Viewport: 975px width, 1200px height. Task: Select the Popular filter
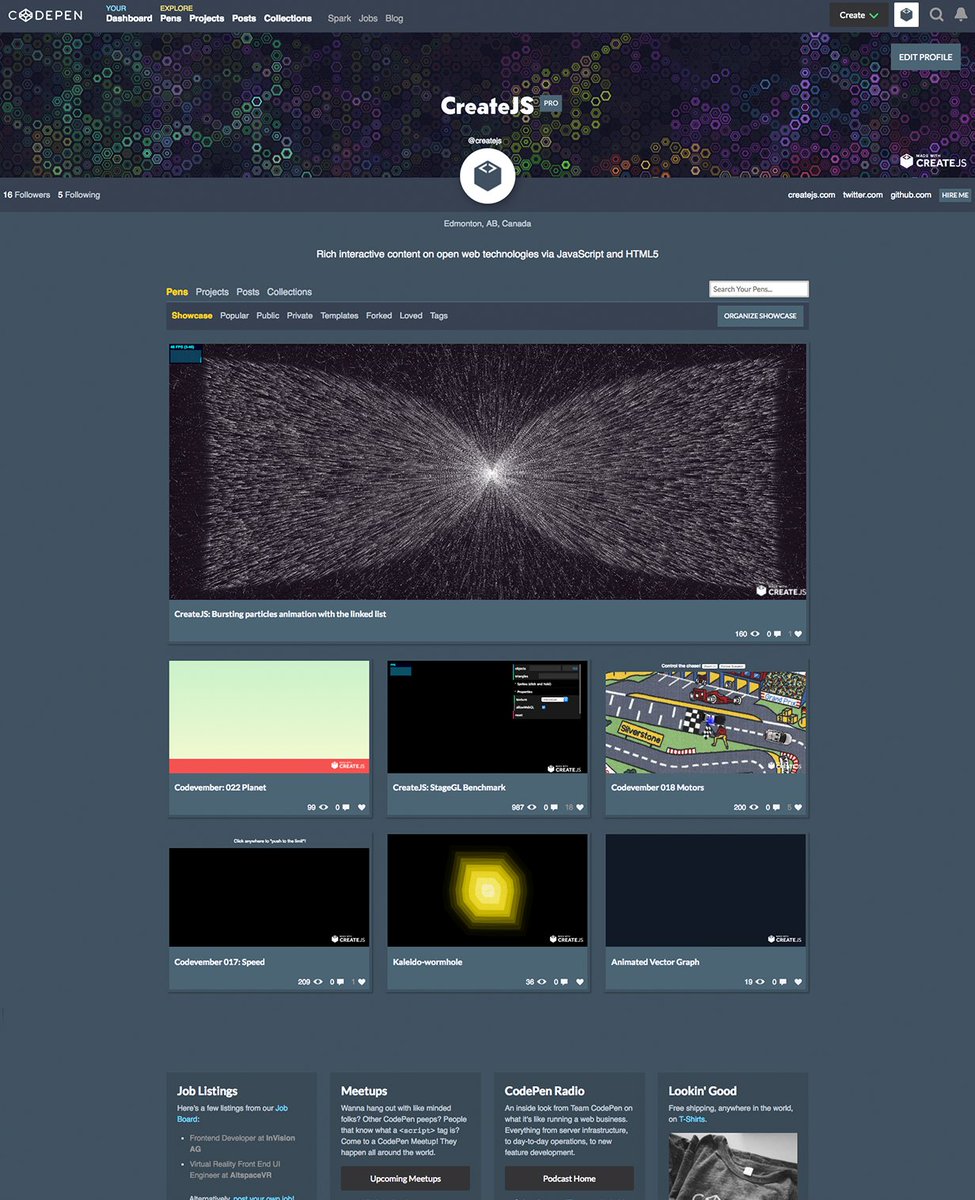[234, 316]
